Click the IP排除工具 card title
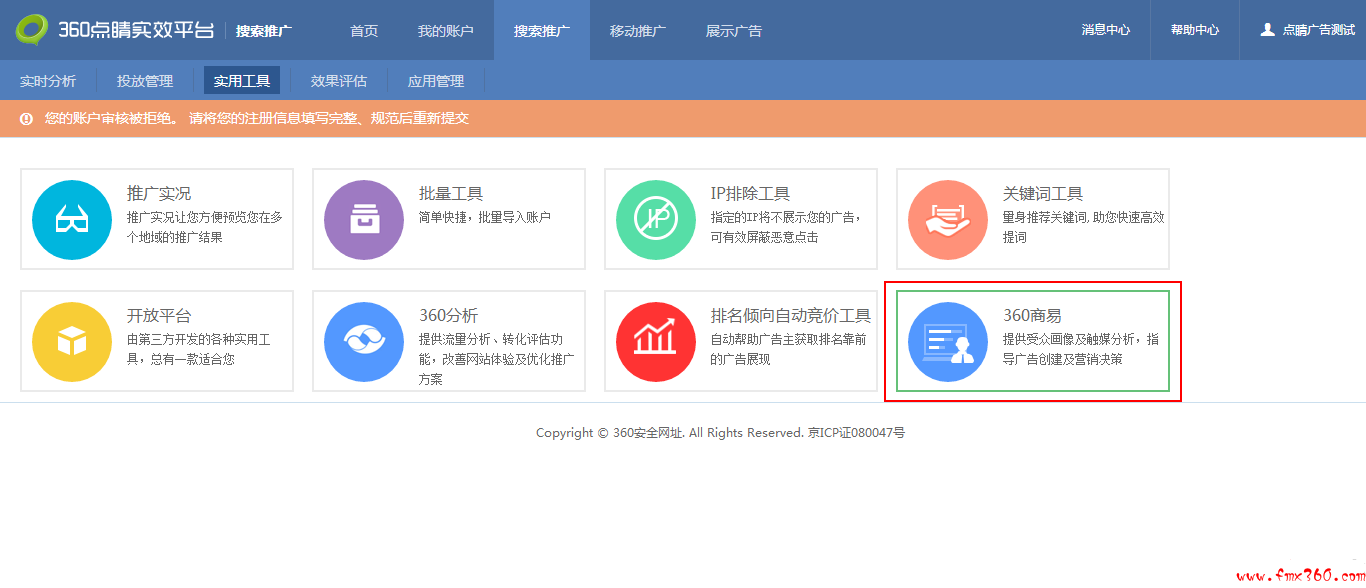Viewport: 1366px width, 588px height. point(750,194)
